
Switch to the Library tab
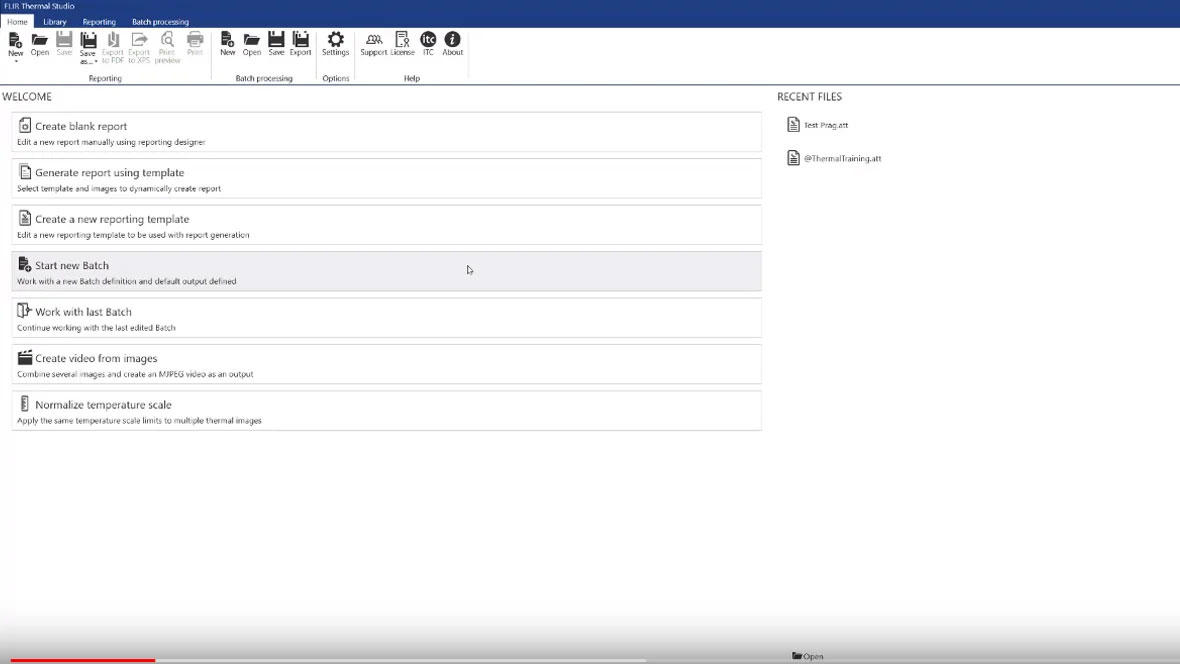click(x=55, y=22)
